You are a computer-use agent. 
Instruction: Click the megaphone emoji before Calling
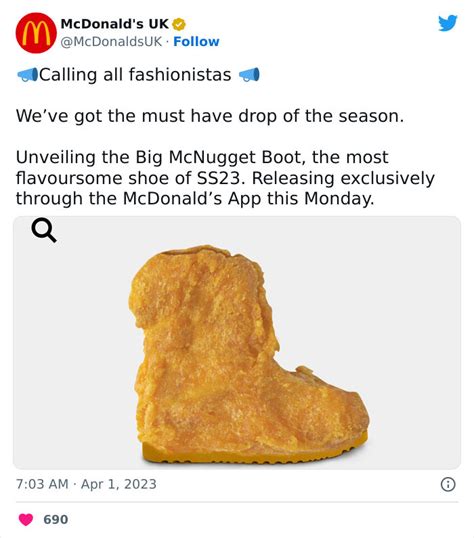point(27,75)
